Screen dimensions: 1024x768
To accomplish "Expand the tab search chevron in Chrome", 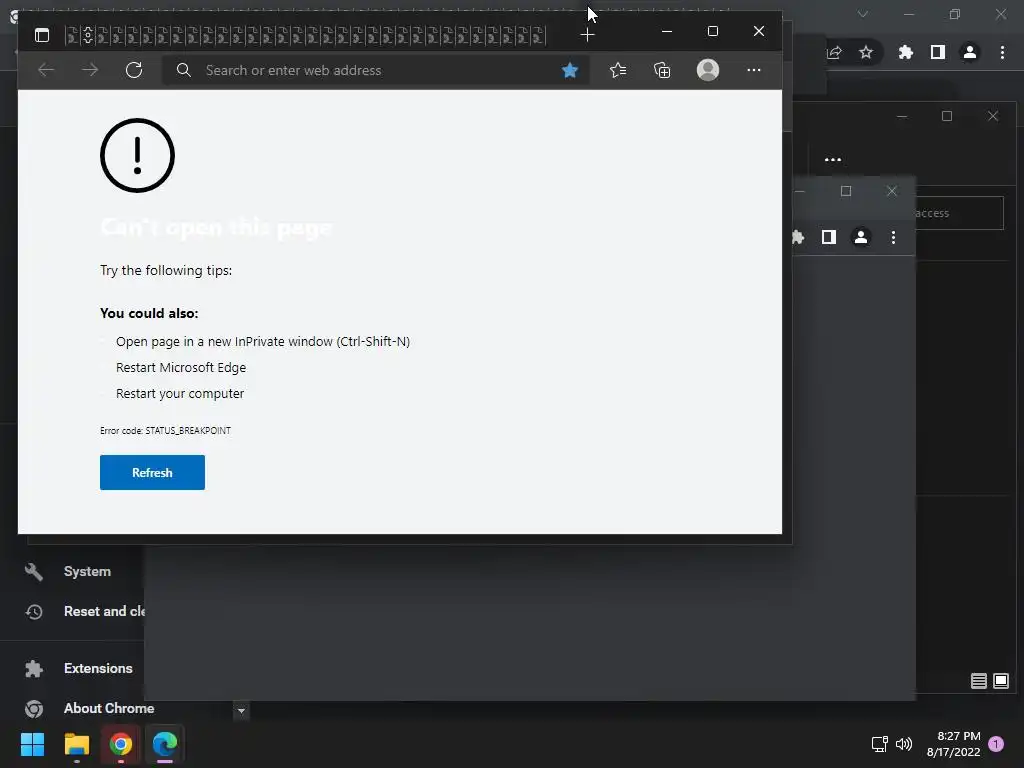I will coord(863,14).
